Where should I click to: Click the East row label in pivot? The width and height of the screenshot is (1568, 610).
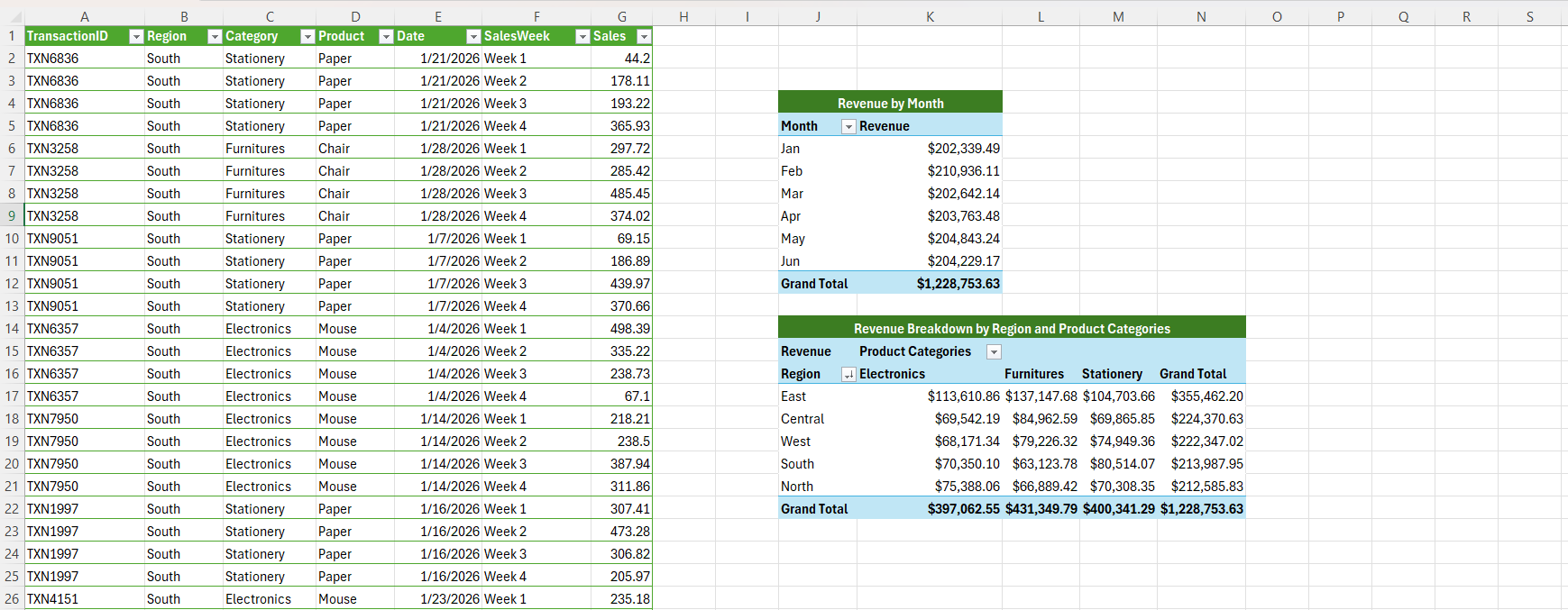[x=818, y=396]
